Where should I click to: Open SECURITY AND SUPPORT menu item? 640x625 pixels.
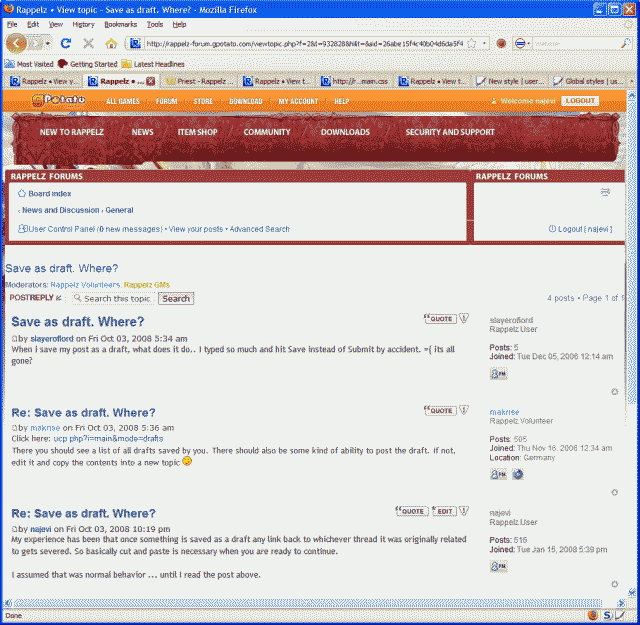click(x=450, y=132)
